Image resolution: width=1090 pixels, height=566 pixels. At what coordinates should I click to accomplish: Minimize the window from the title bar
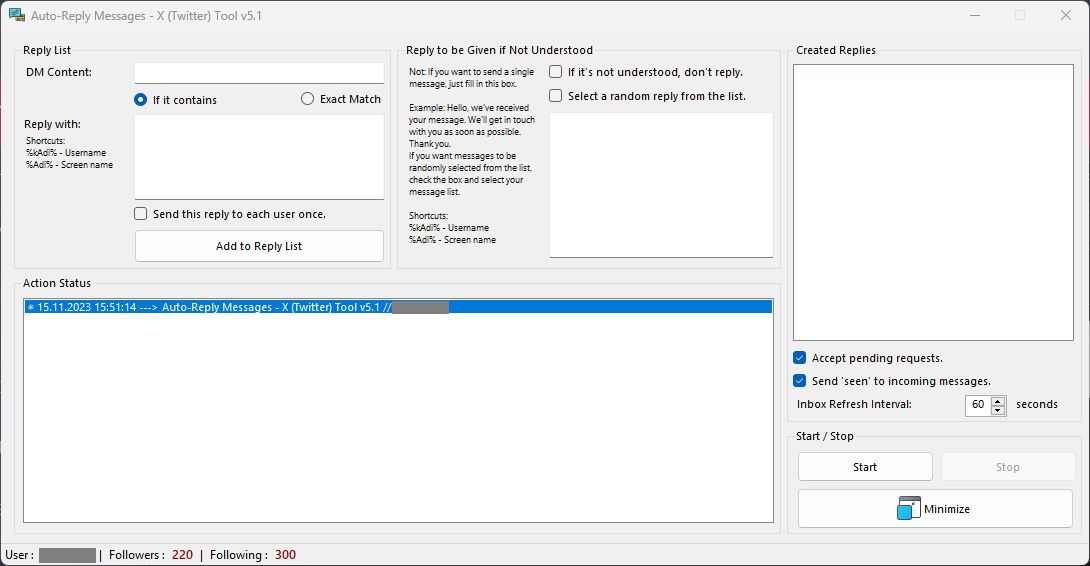pyautogui.click(x=975, y=15)
